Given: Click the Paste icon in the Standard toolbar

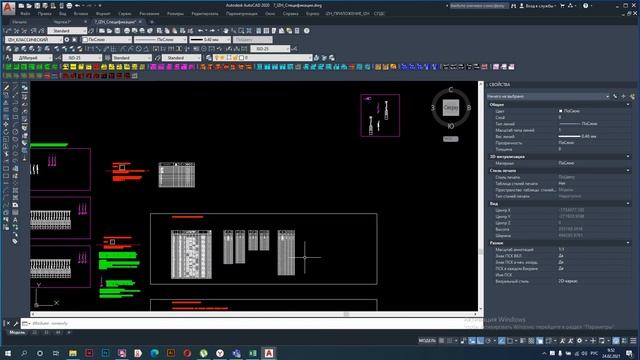Looking at the screenshot, I should (175, 31).
